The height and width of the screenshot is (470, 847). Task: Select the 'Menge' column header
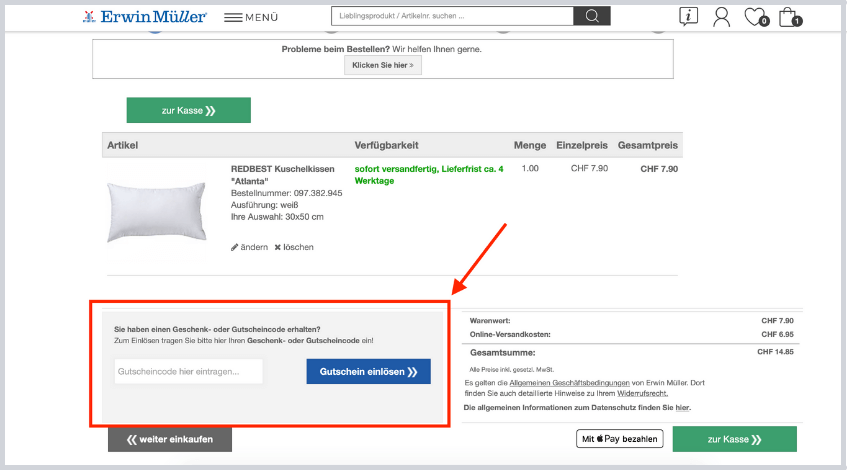530,145
